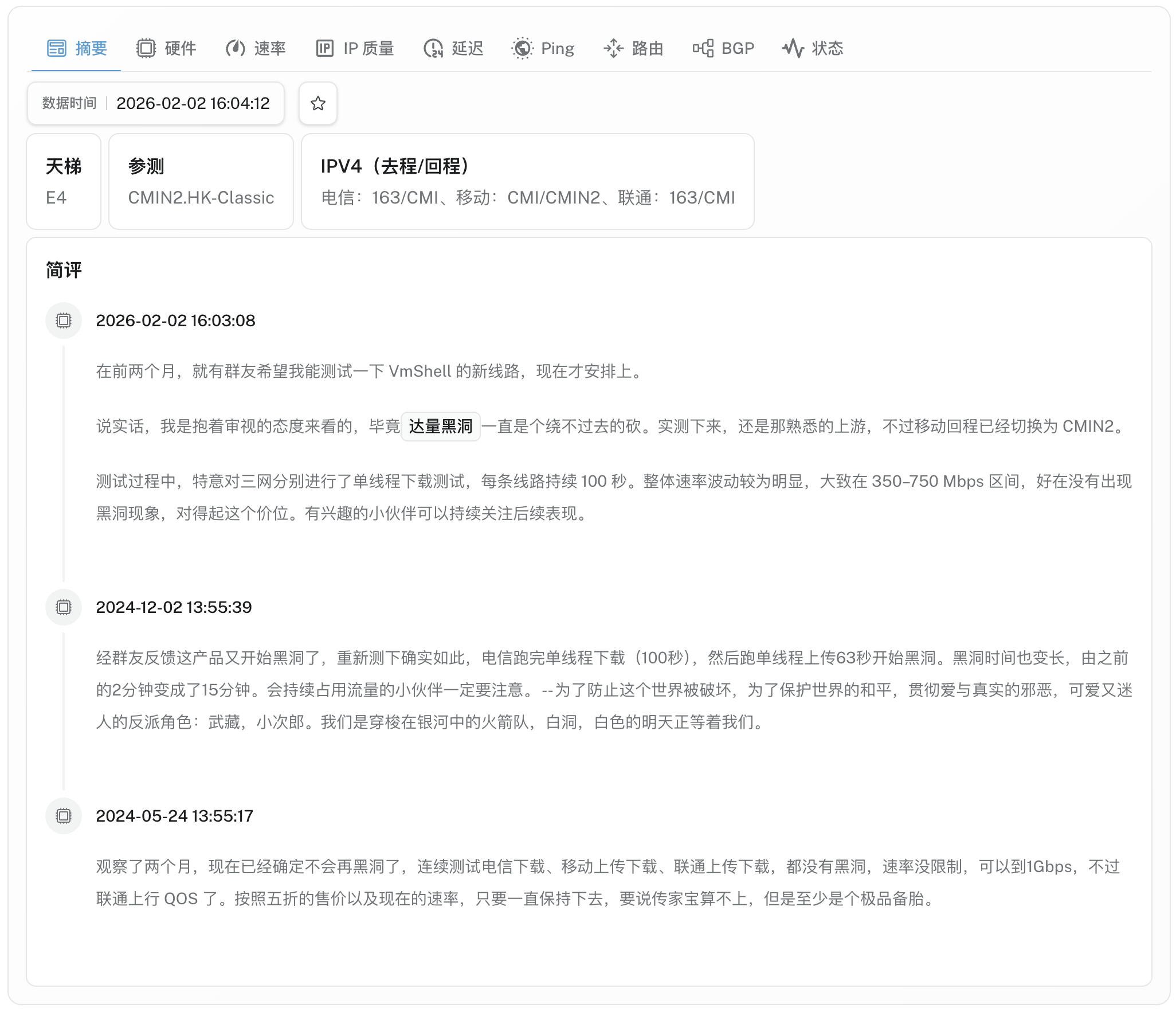Click the 路由 route icon

pyautogui.click(x=613, y=48)
